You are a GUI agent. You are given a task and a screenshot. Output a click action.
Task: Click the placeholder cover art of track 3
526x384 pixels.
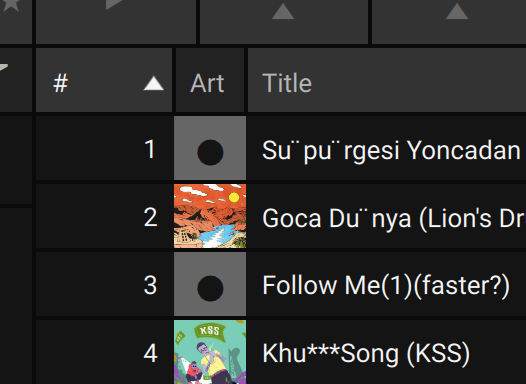tap(210, 284)
